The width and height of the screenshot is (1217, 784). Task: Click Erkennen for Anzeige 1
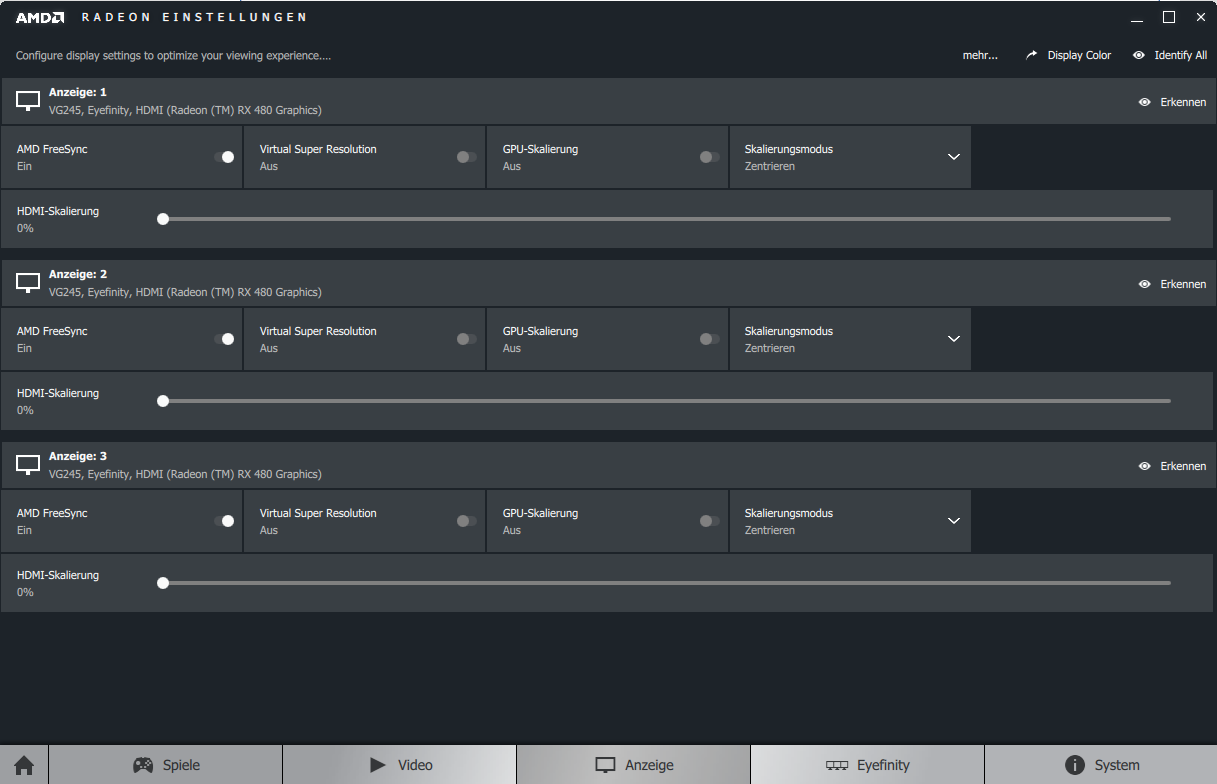[x=1172, y=102]
